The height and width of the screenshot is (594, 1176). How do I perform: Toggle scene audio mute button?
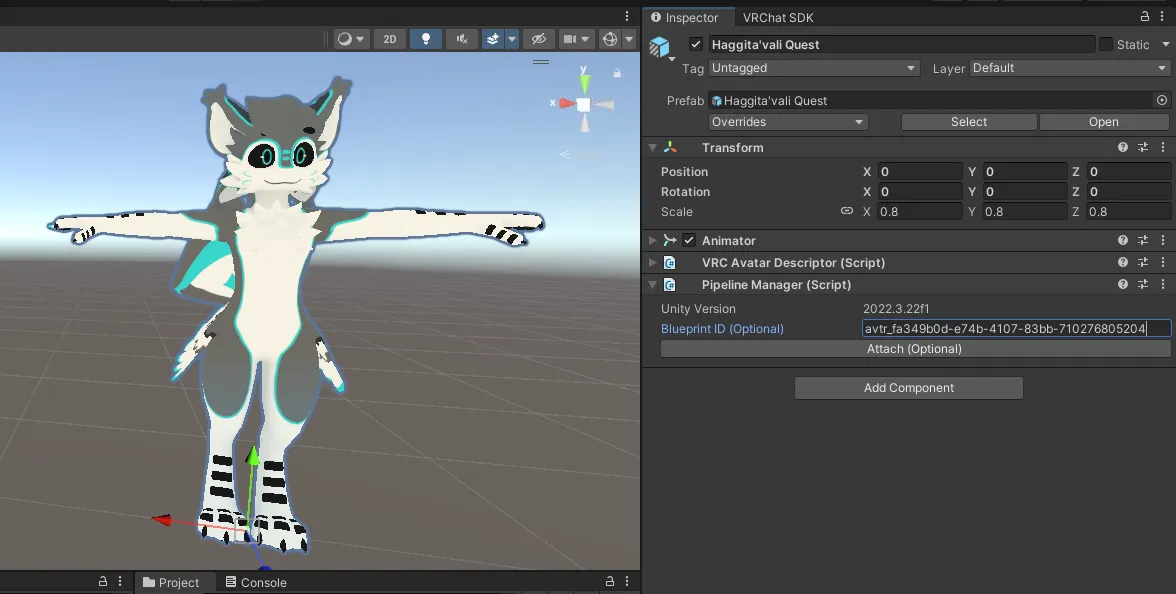pyautogui.click(x=461, y=39)
